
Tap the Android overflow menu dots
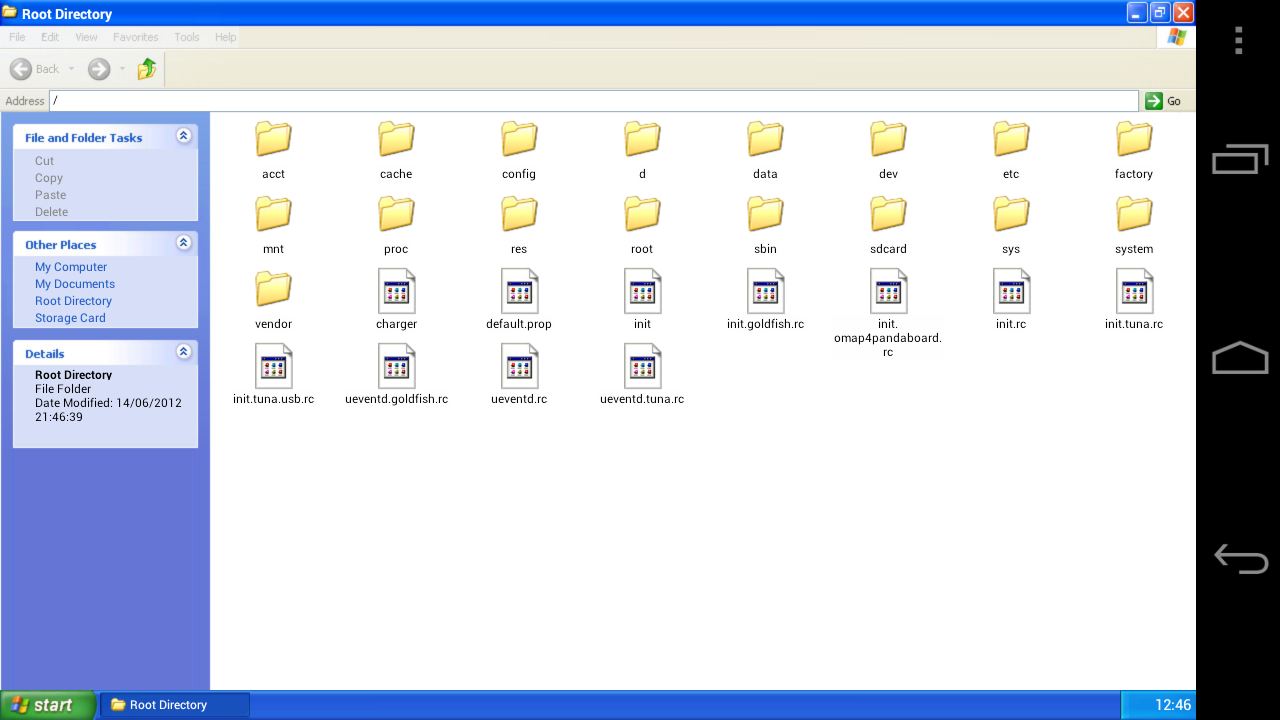pos(1238,40)
